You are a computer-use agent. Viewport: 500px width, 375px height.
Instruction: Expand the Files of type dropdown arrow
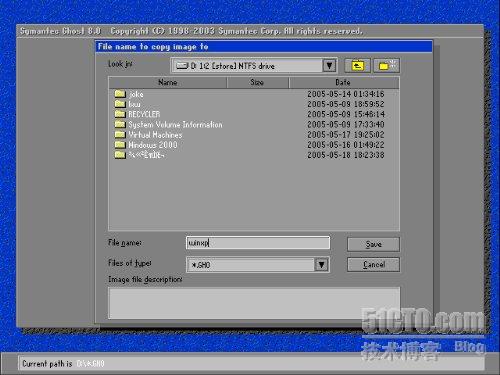321,265
